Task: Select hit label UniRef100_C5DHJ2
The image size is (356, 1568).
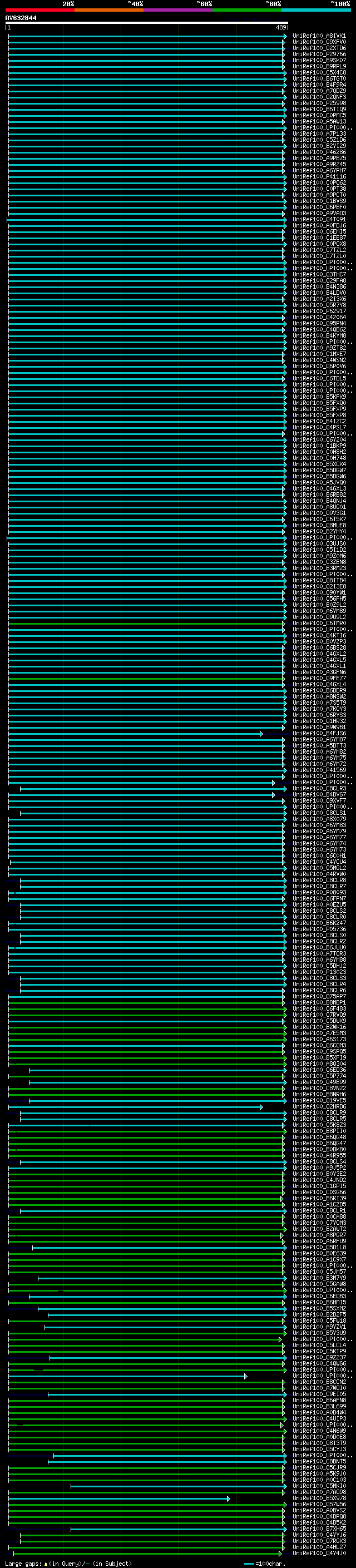Action: coord(319,966)
